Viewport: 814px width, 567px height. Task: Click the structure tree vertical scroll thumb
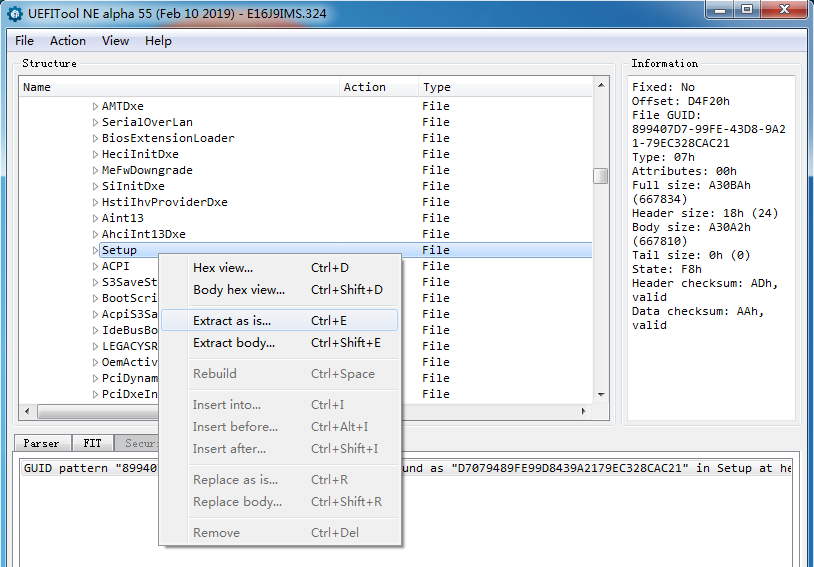[601, 176]
